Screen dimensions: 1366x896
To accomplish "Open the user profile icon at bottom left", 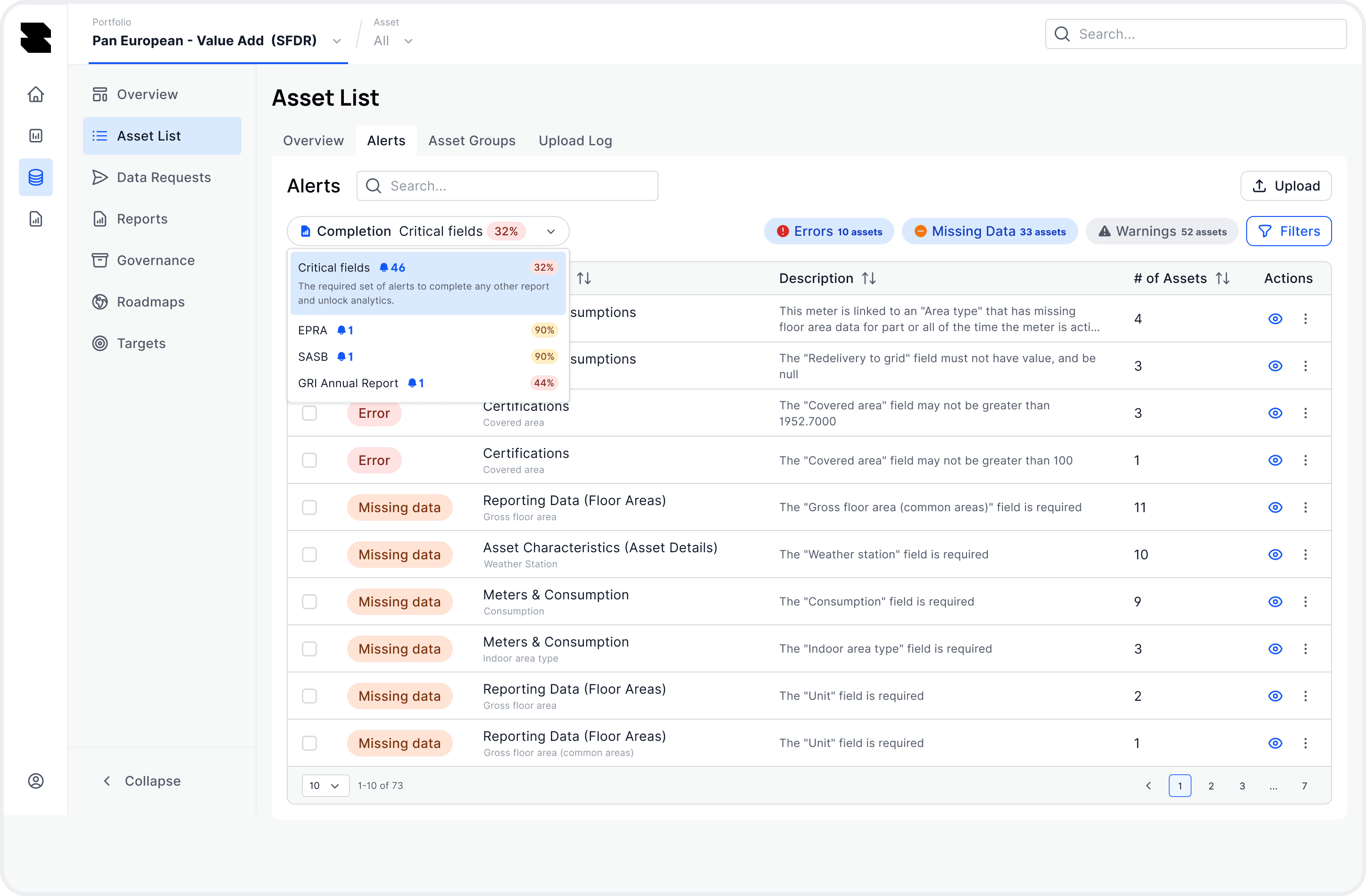I will 35,780.
